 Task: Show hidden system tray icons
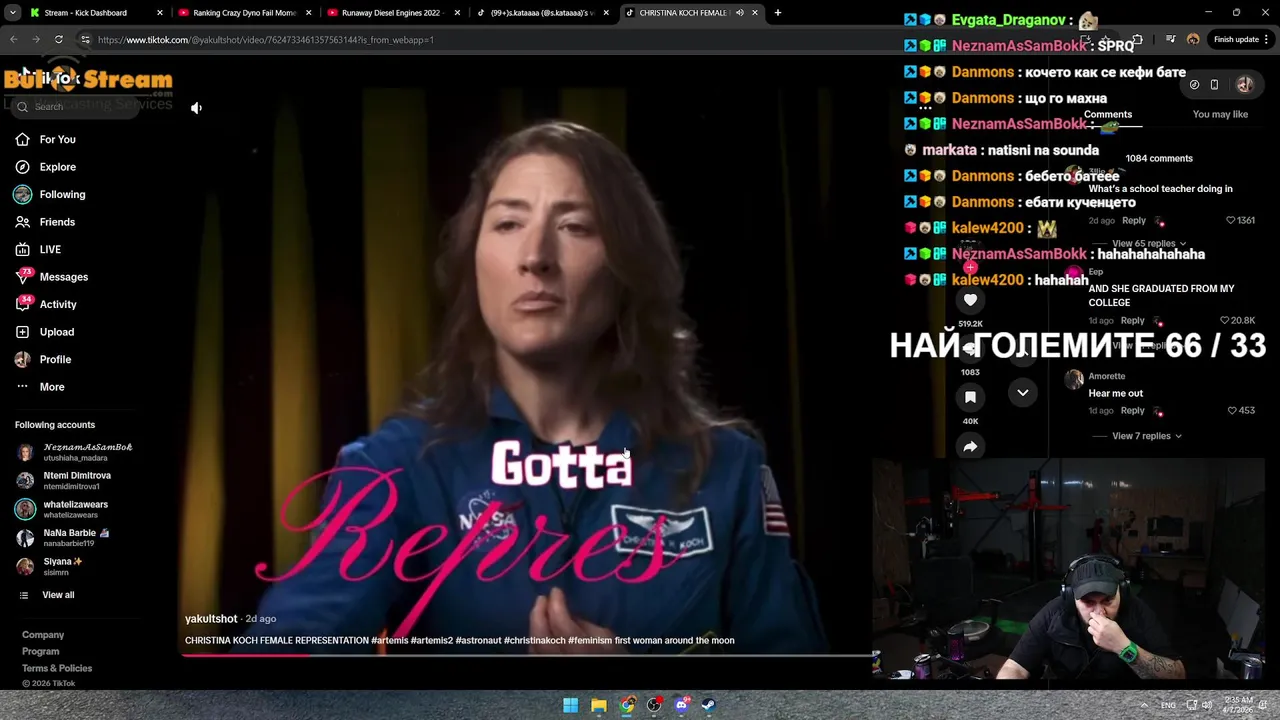[1142, 705]
